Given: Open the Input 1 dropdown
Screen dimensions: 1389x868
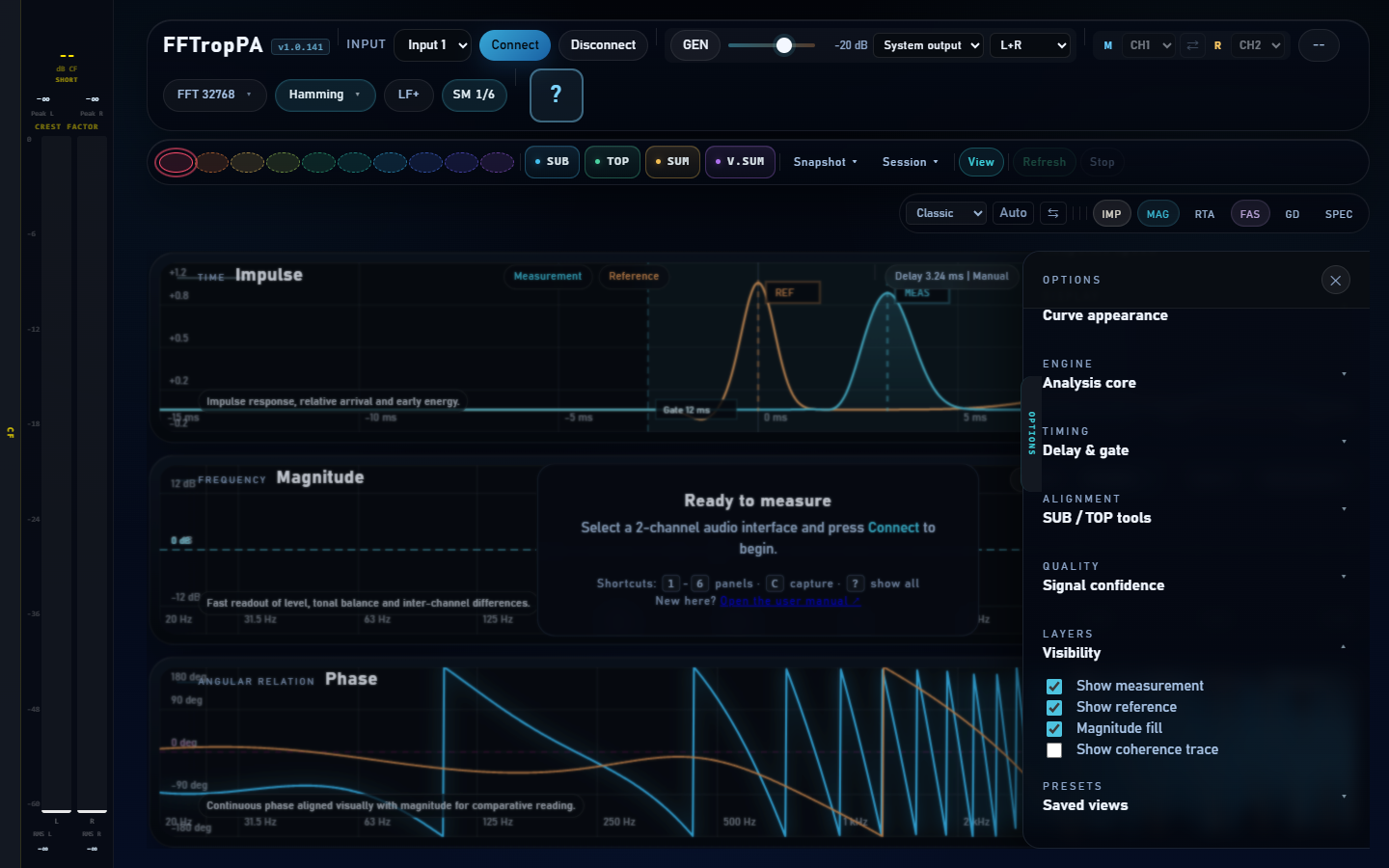Looking at the screenshot, I should (x=433, y=45).
